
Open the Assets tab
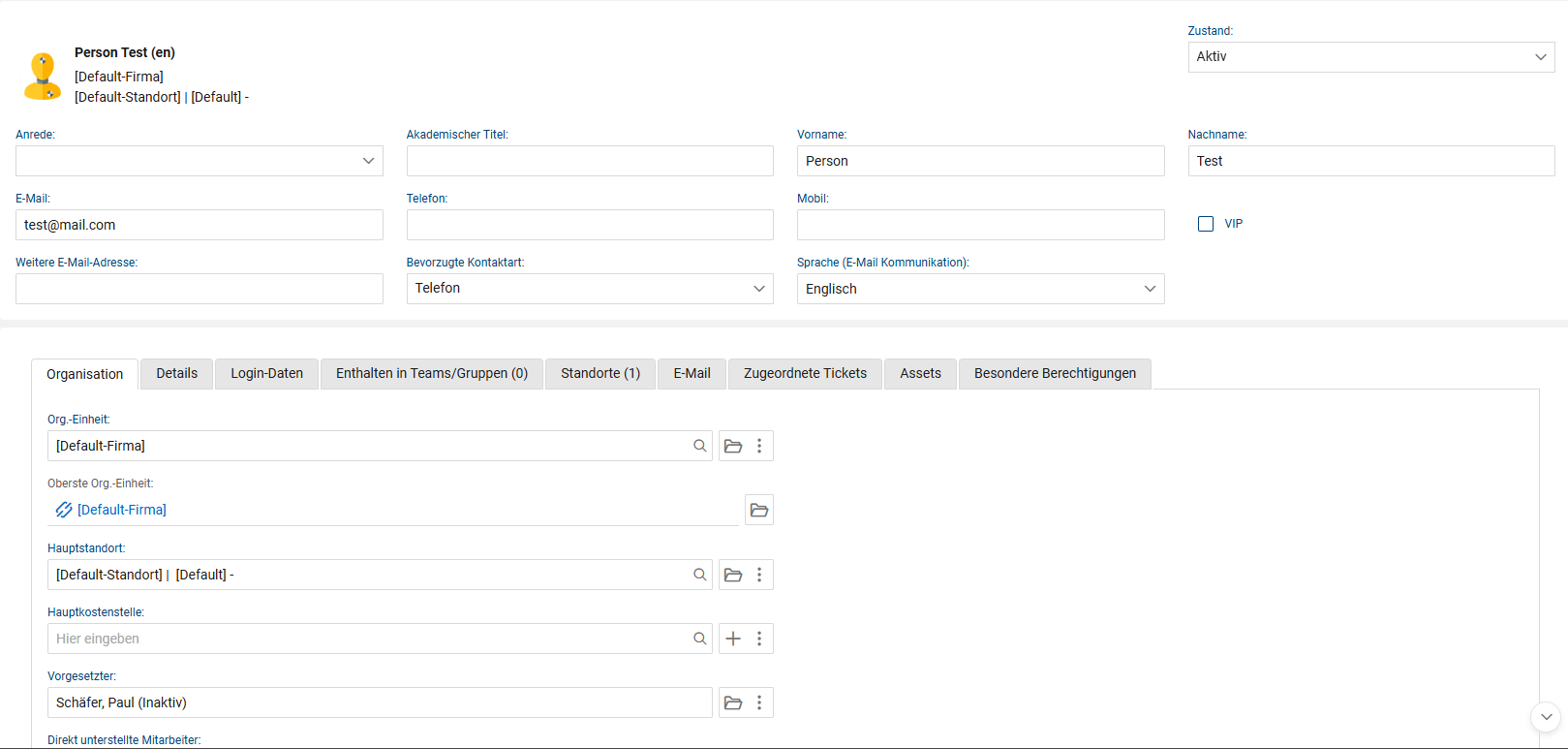[921, 373]
